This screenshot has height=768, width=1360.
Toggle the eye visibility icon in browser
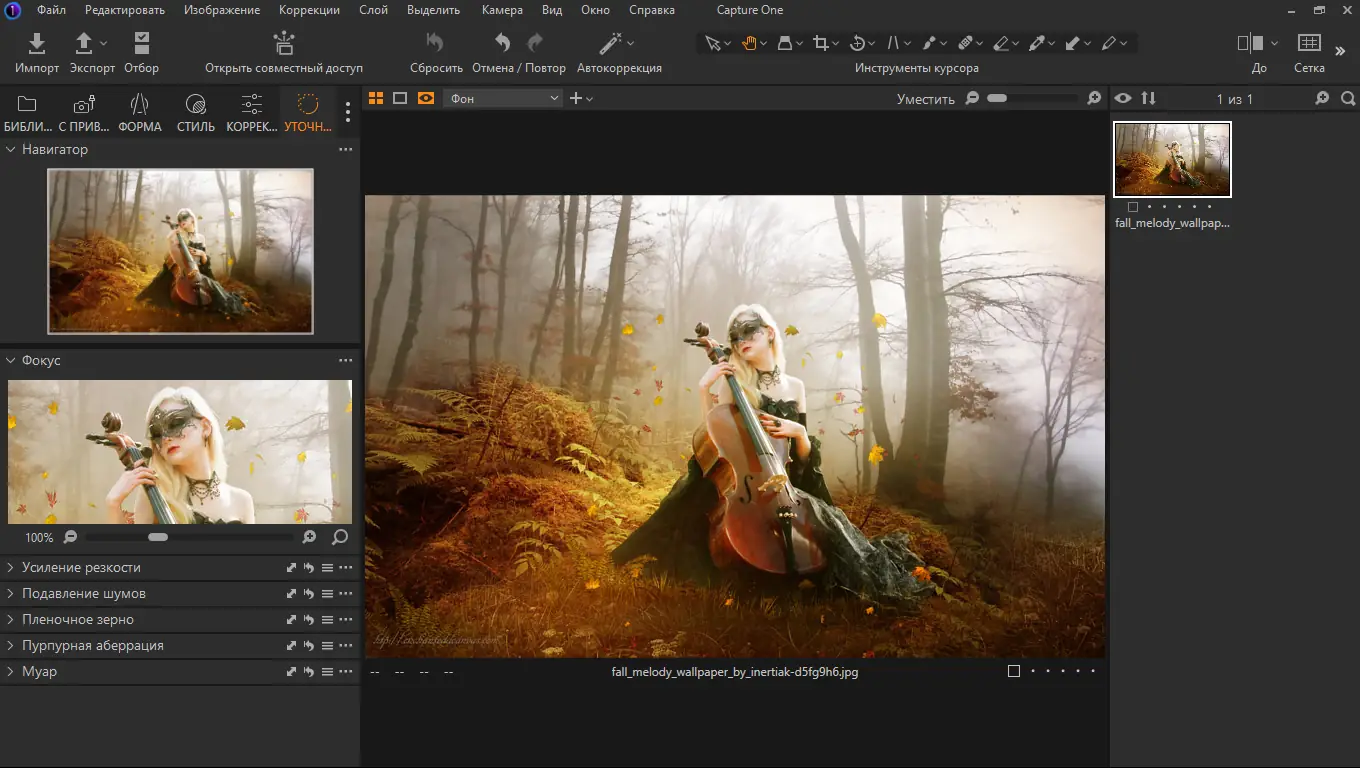click(1124, 98)
